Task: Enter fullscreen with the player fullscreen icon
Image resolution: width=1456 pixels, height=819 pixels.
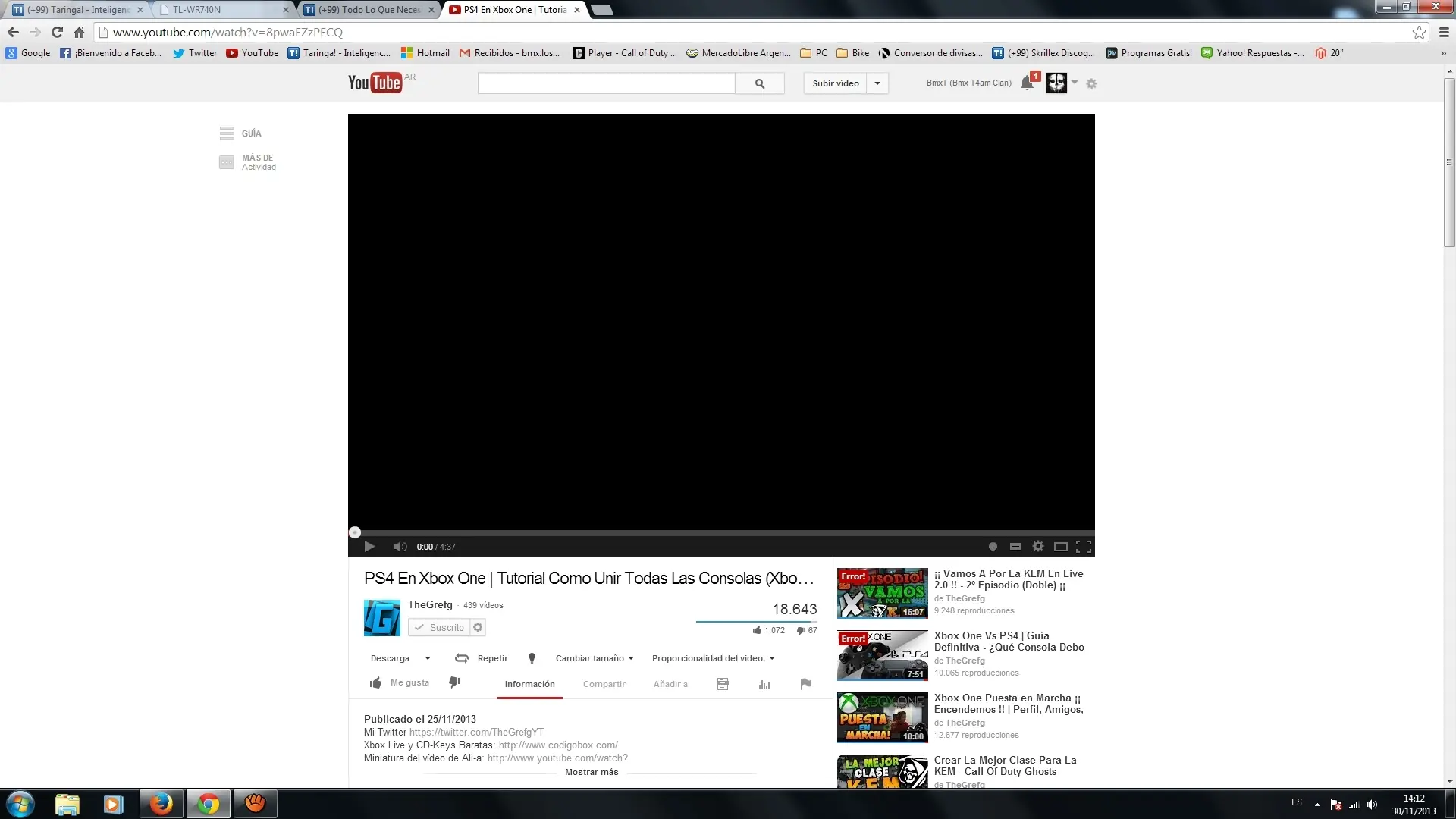Action: 1084,547
